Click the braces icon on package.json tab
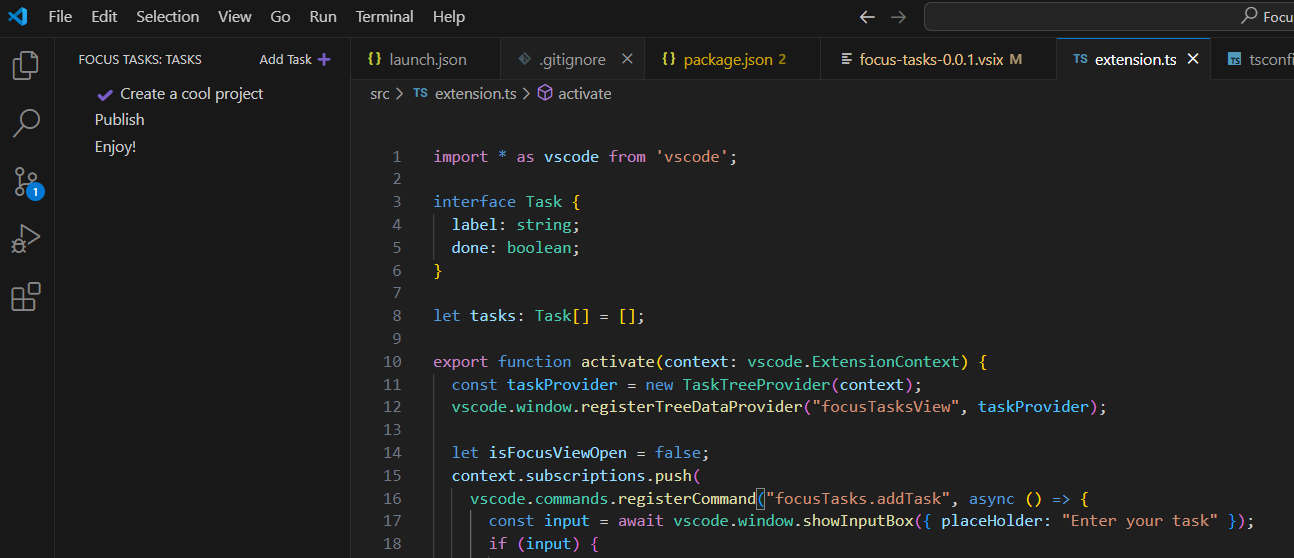This screenshot has height=558, width=1294. pyautogui.click(x=669, y=59)
